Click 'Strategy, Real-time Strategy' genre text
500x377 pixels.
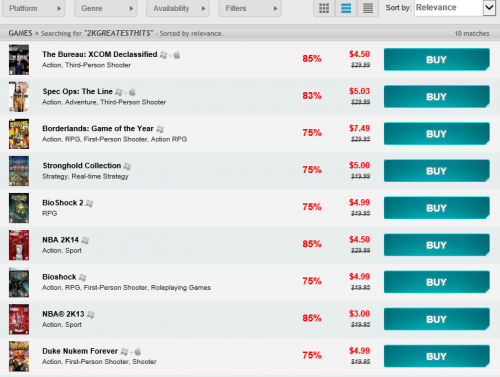click(x=85, y=176)
